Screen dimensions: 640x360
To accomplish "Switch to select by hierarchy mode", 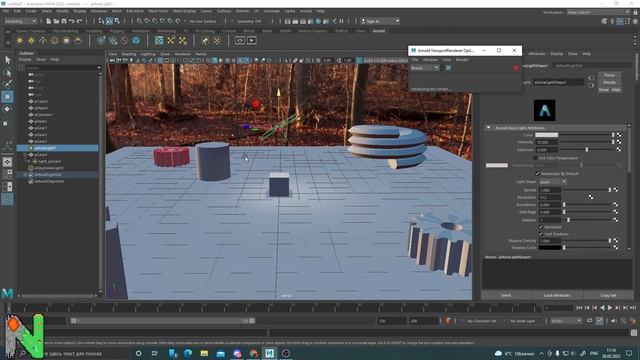I will 102,21.
